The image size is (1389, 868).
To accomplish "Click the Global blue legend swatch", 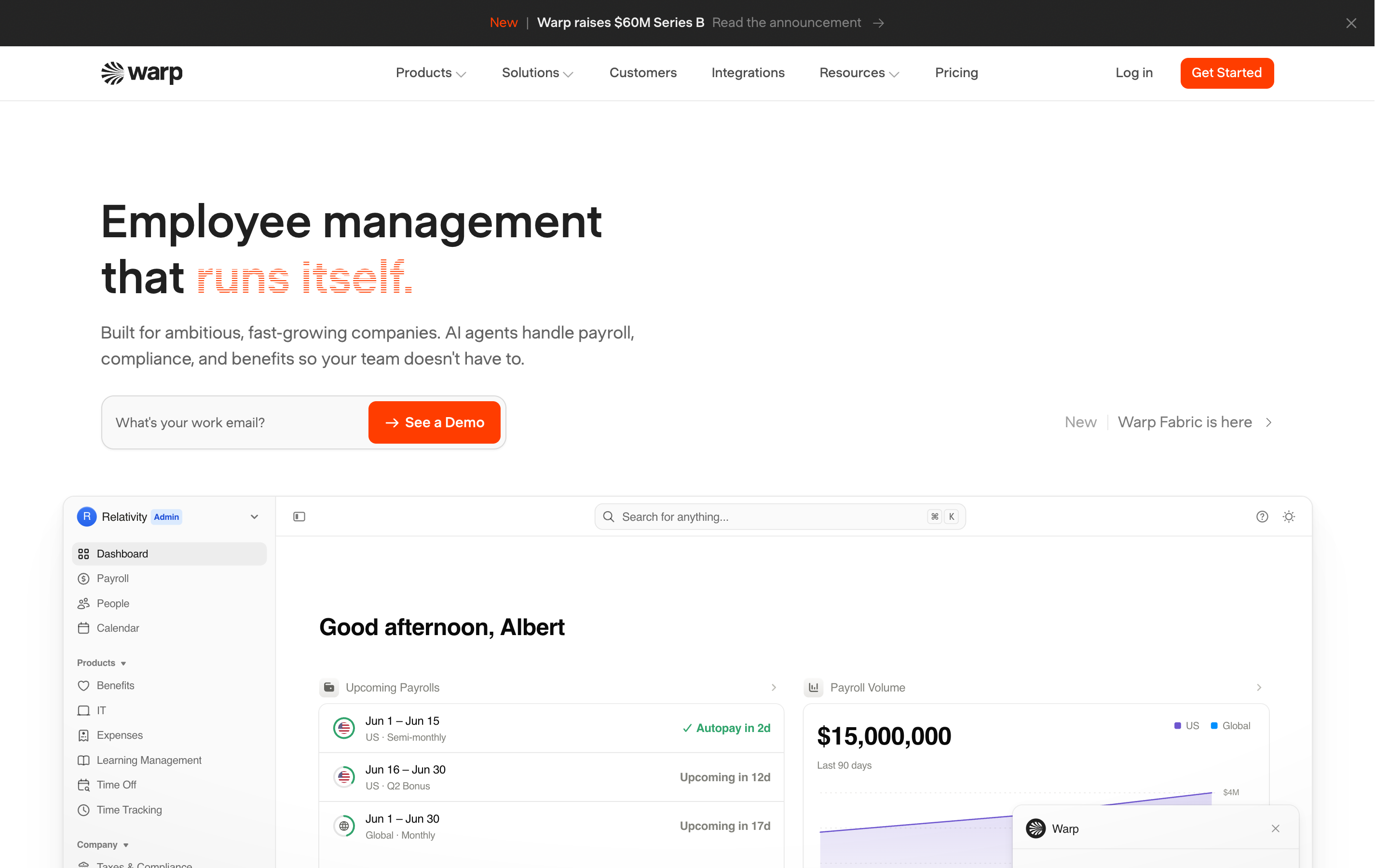I will pos(1213,726).
